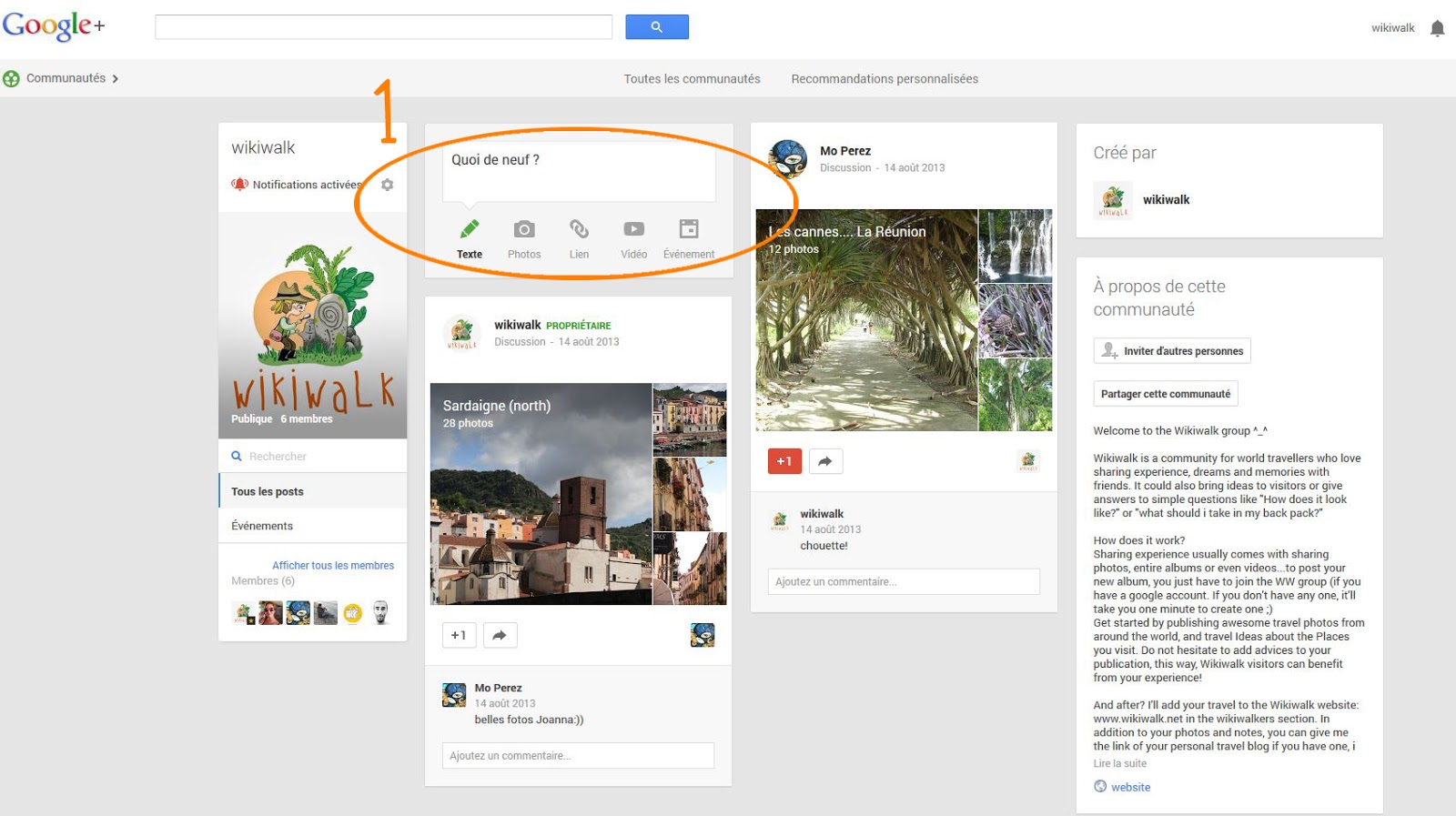Click Discussion category on Mo Perez post
1456x816 pixels.
tap(845, 168)
